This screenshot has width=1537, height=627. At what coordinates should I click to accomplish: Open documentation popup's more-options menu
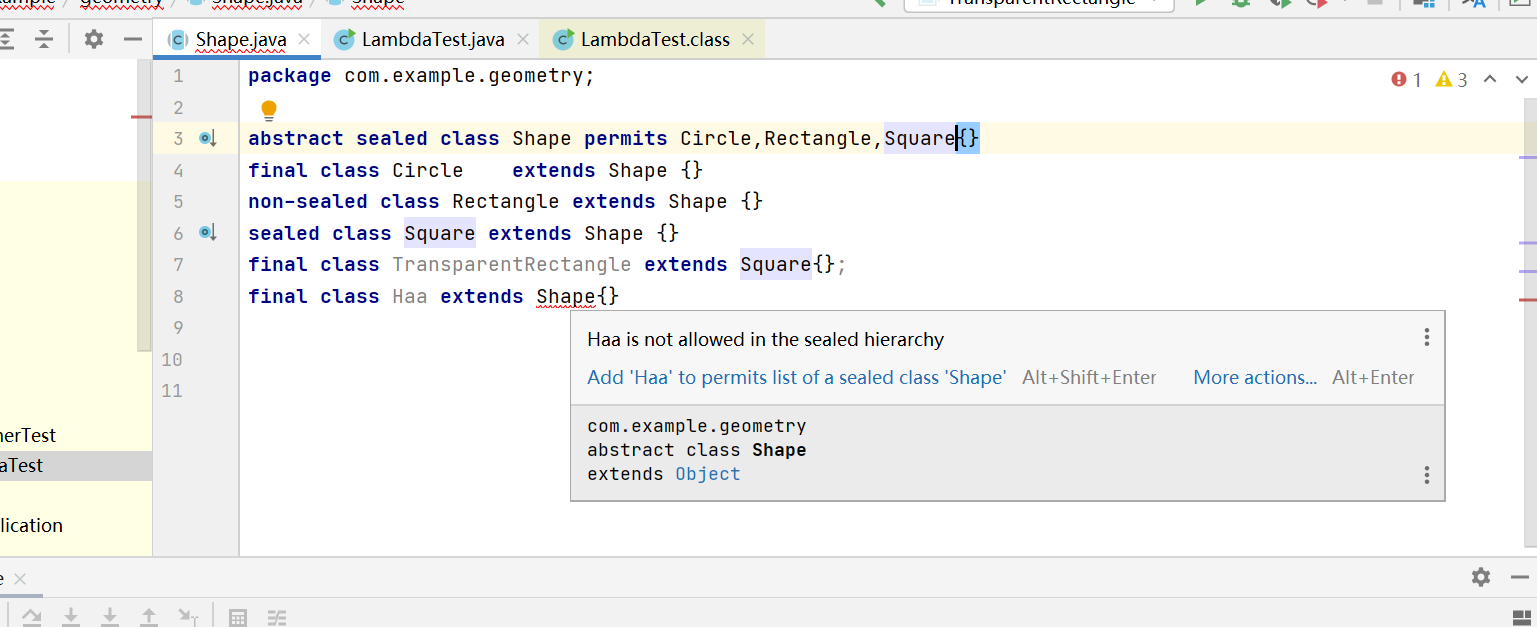tap(1427, 475)
